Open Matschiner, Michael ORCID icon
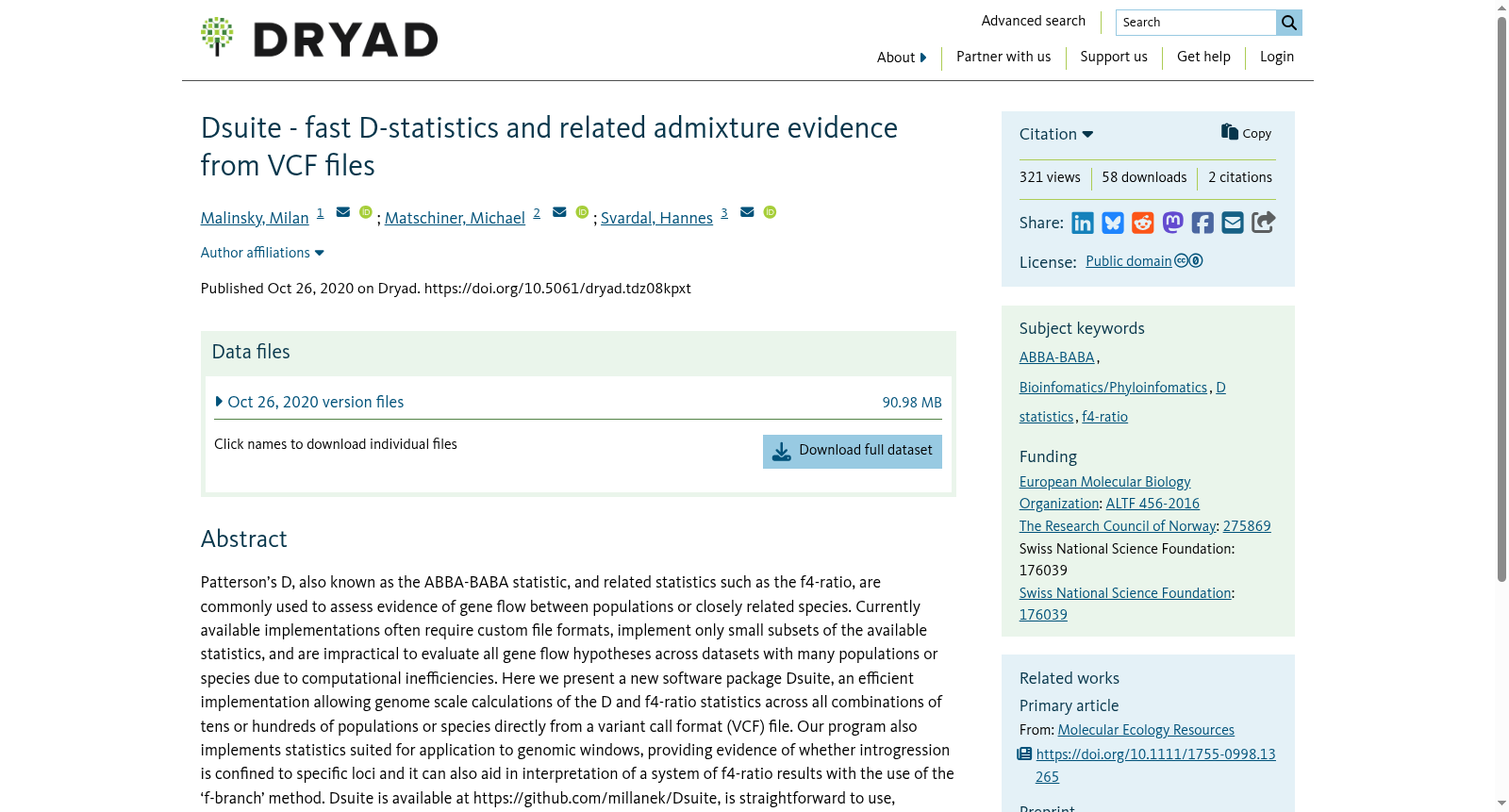Viewport: 1509px width, 812px height. click(582, 212)
